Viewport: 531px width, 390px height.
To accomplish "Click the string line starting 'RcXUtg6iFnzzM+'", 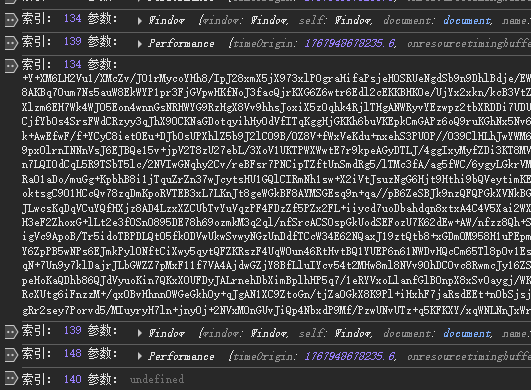I will tap(276, 294).
